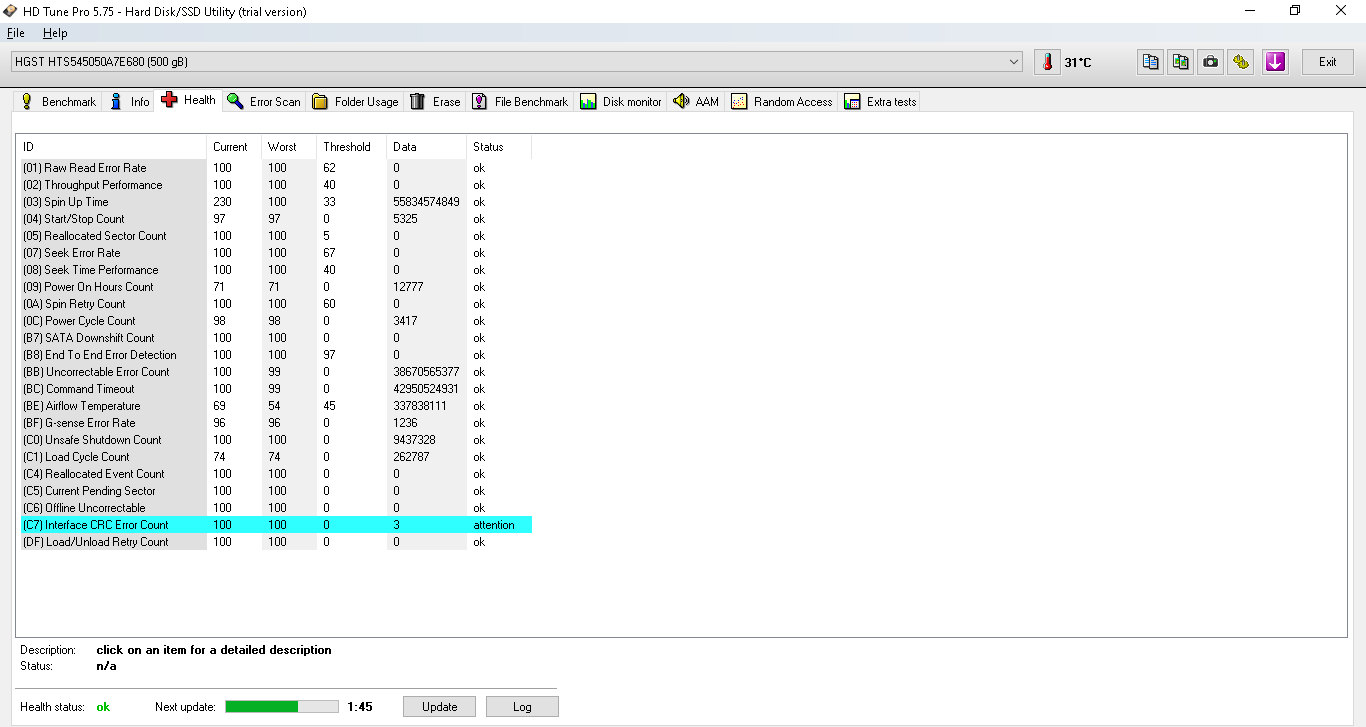Click the "attention" status cell
Screen dimensions: 1366x727
coord(494,525)
